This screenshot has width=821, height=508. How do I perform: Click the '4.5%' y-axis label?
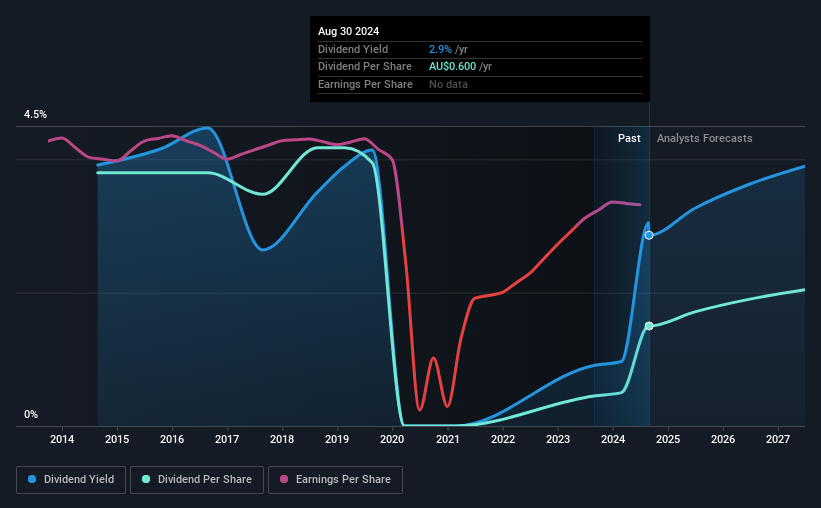[35, 114]
